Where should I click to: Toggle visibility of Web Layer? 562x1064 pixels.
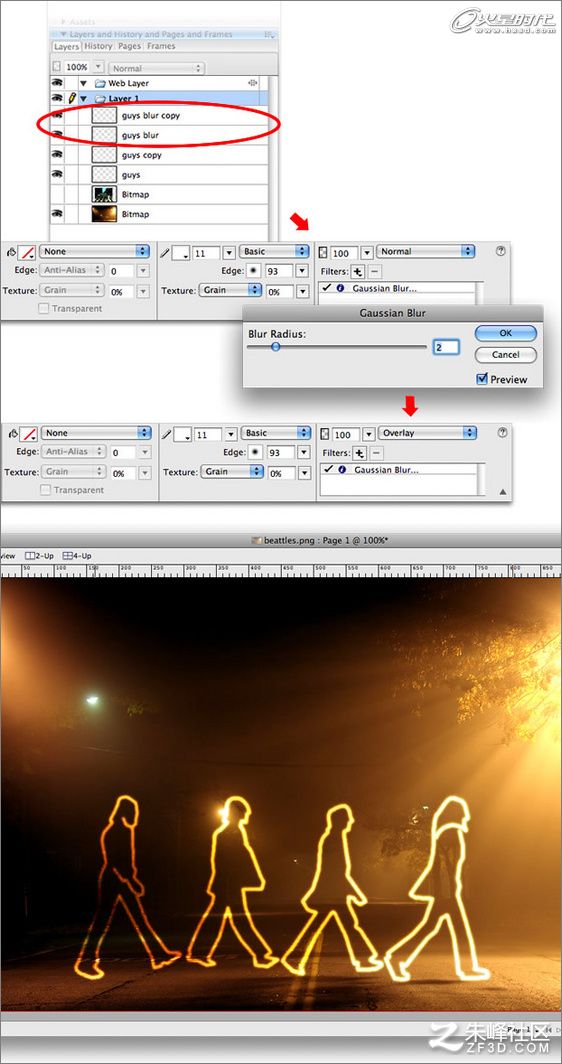pyautogui.click(x=57, y=83)
